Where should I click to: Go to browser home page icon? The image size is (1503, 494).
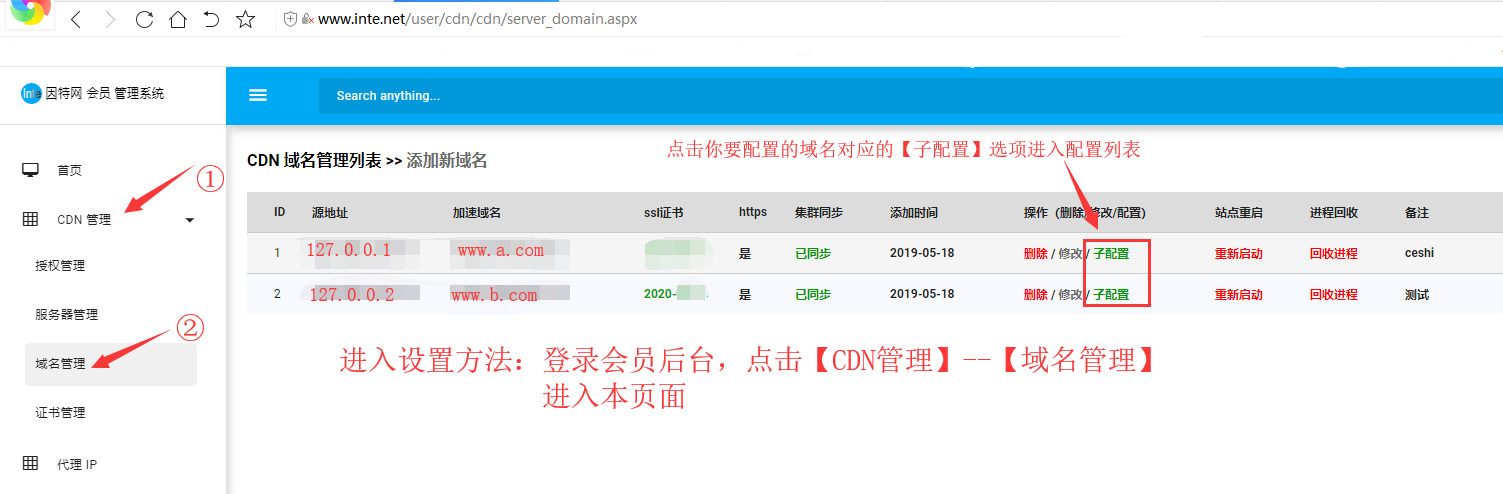(177, 19)
